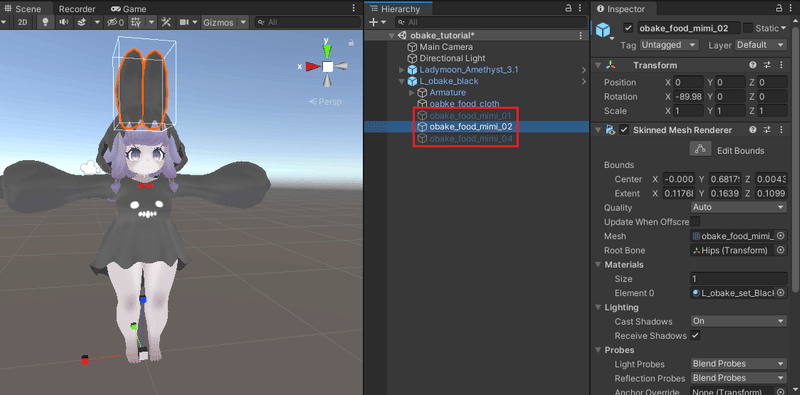Select Directional Light in the Hierarchy
The image size is (800, 395).
(452, 58)
